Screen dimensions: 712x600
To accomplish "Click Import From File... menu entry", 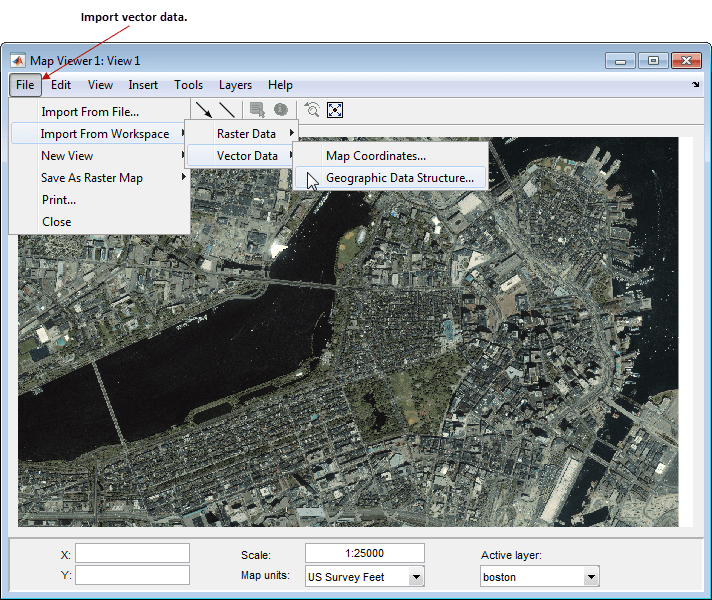I will coord(90,112).
